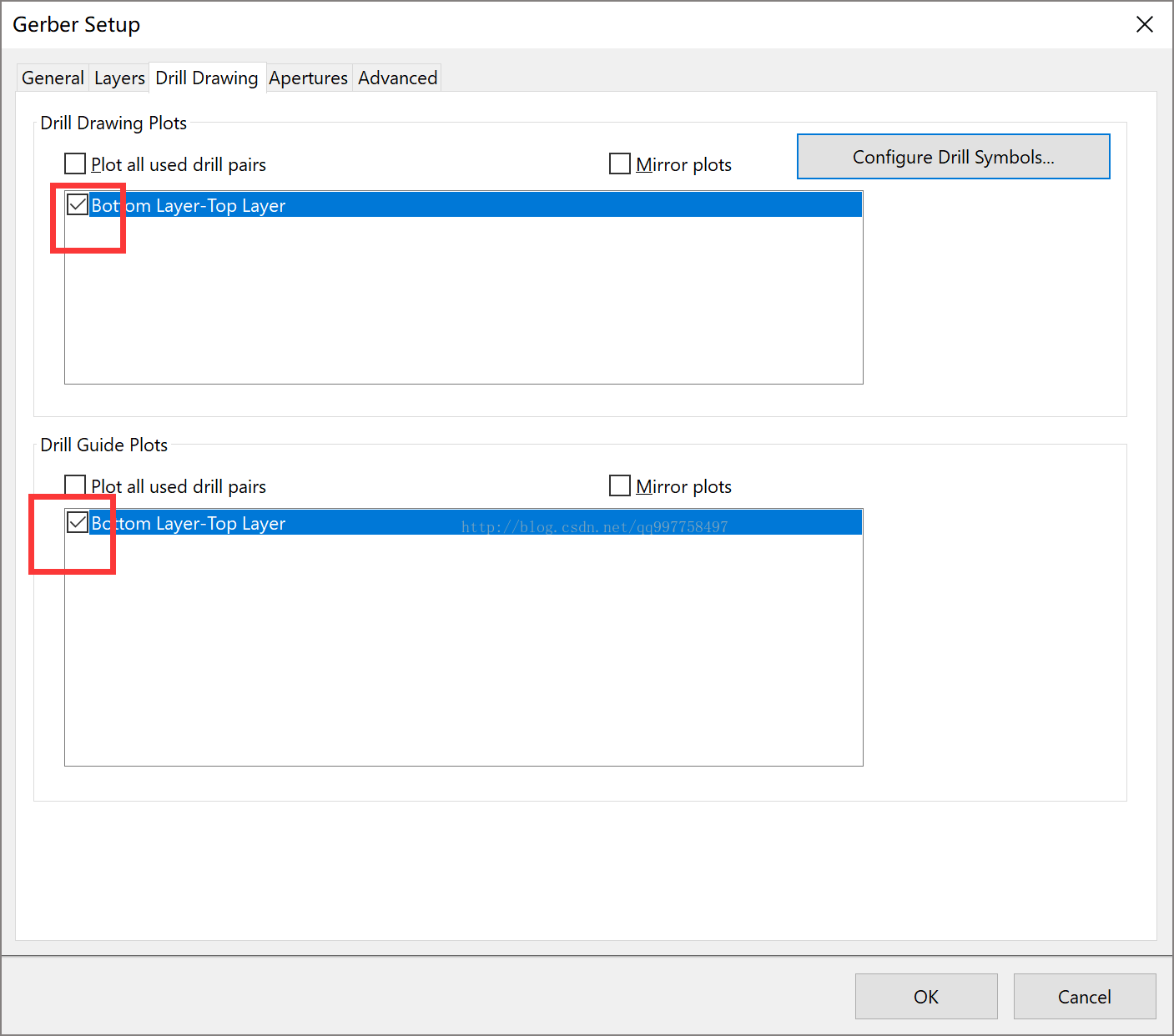The height and width of the screenshot is (1036, 1174).
Task: Confirm with the OK button
Action: [926, 996]
